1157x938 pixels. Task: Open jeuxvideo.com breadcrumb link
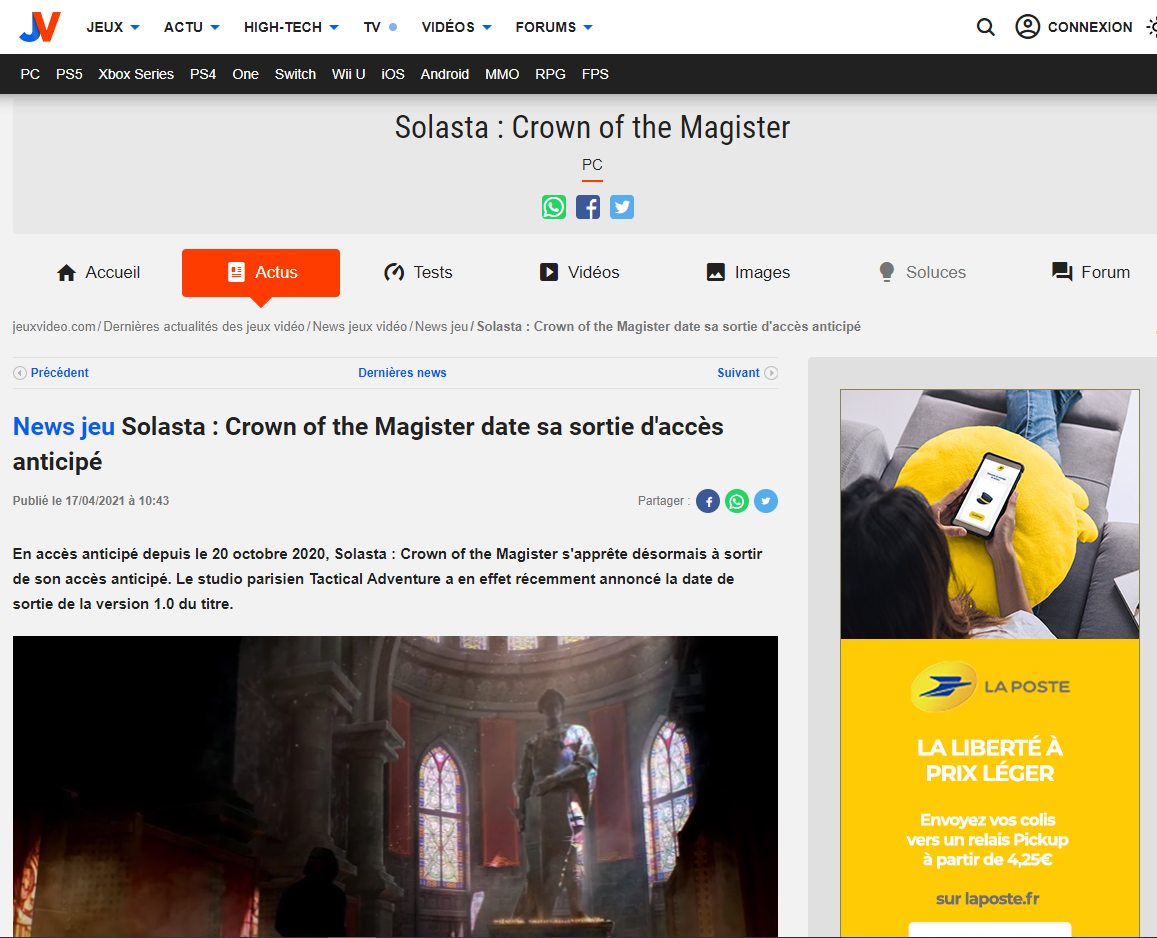(55, 326)
